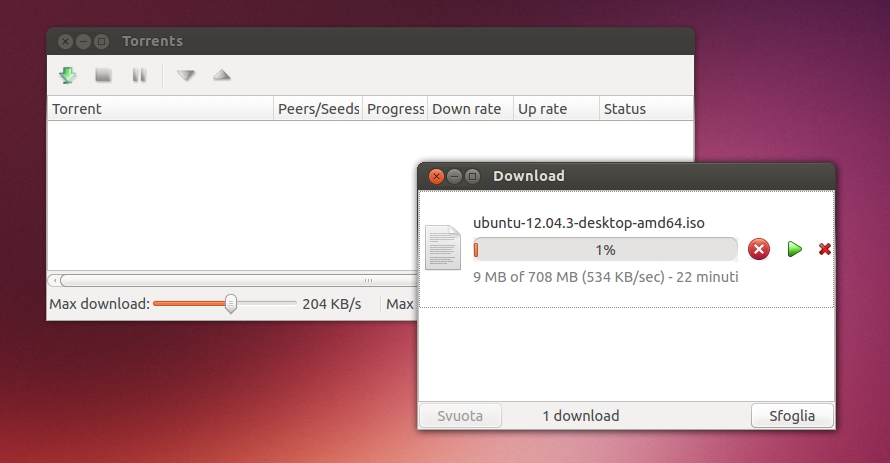Stop torrent using the square stop icon
The width and height of the screenshot is (890, 463).
pyautogui.click(x=103, y=75)
